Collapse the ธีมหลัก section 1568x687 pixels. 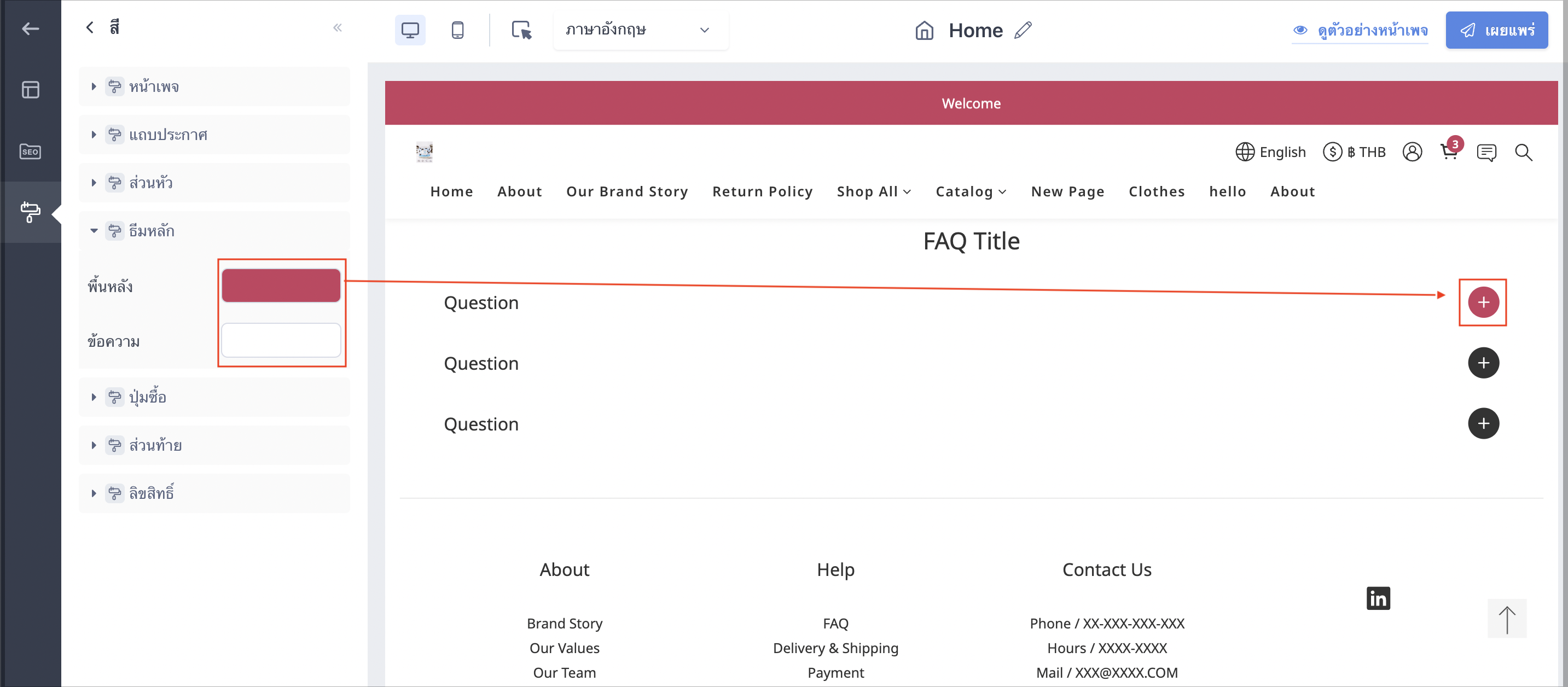point(214,231)
